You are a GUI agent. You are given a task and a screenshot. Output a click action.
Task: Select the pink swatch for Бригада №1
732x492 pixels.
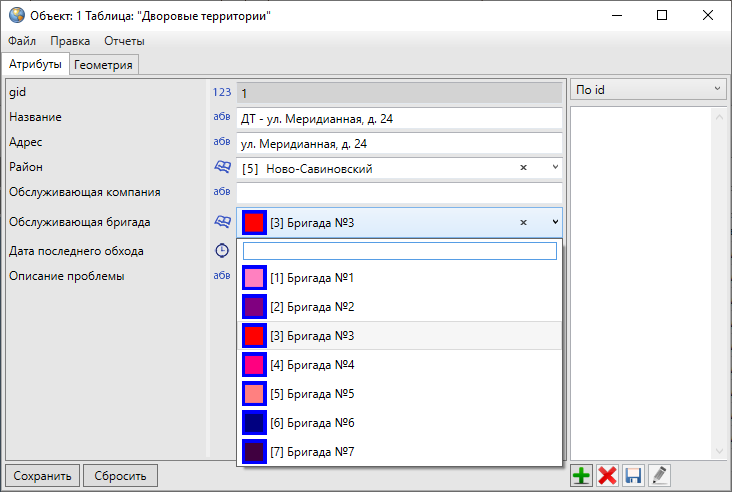coord(255,278)
